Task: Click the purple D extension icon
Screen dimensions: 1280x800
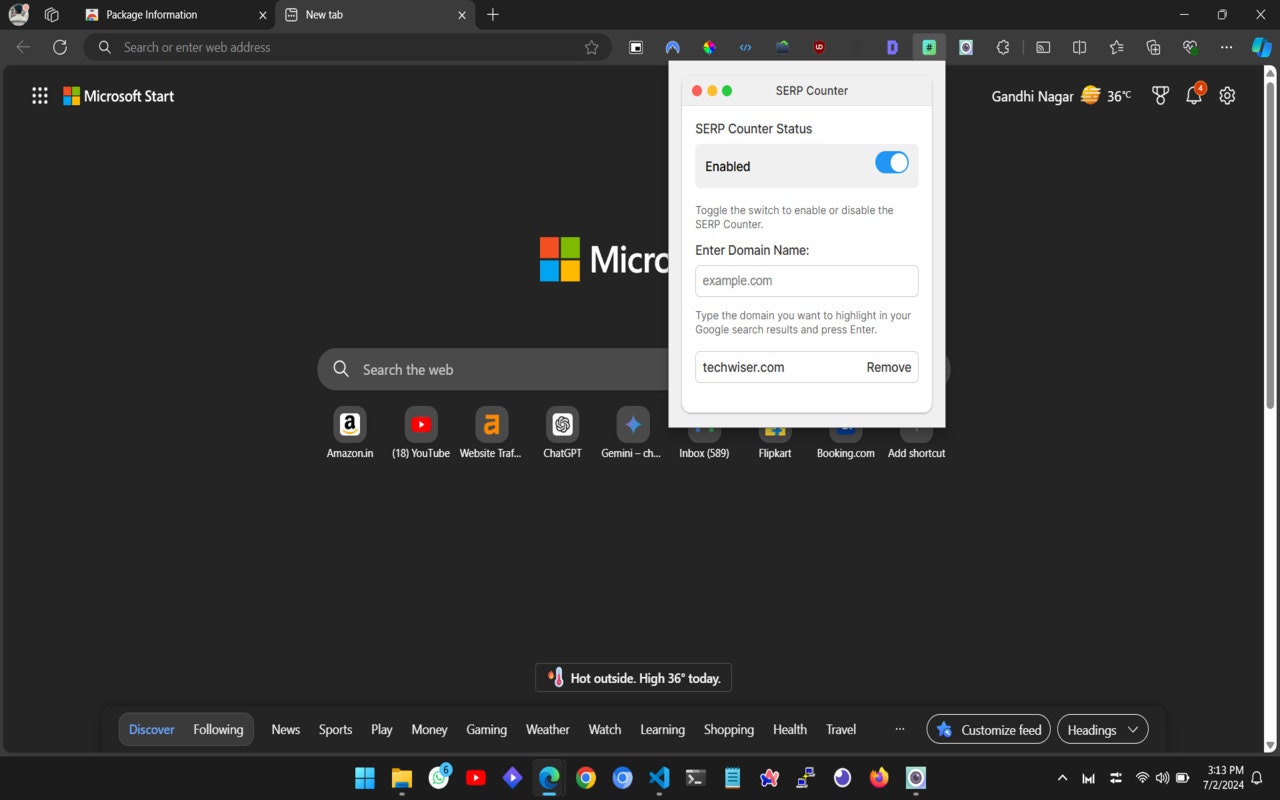Action: coord(892,47)
